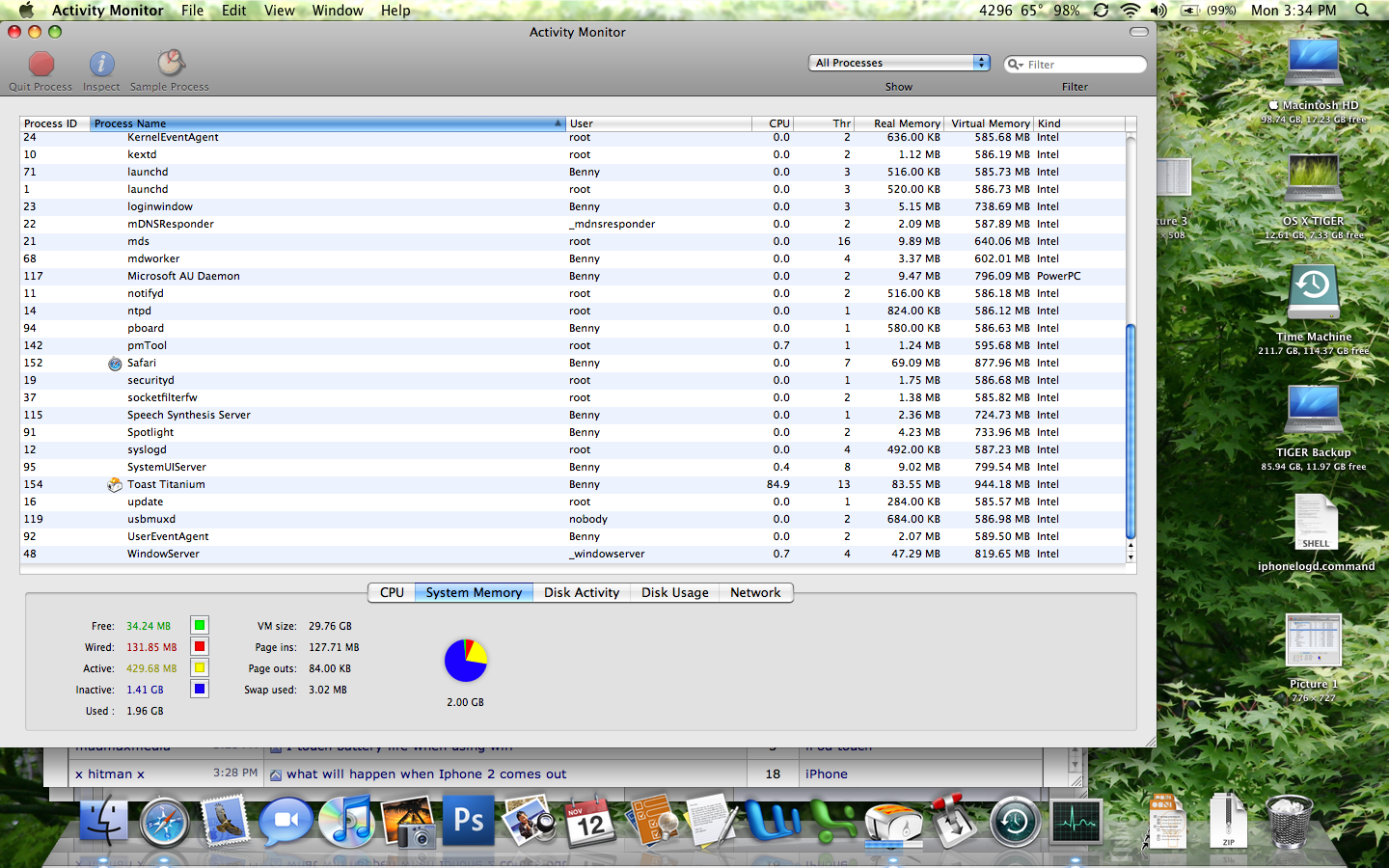Open the ZIP file in the Dock
Viewport: 1389px width, 868px height.
(x=1228, y=821)
